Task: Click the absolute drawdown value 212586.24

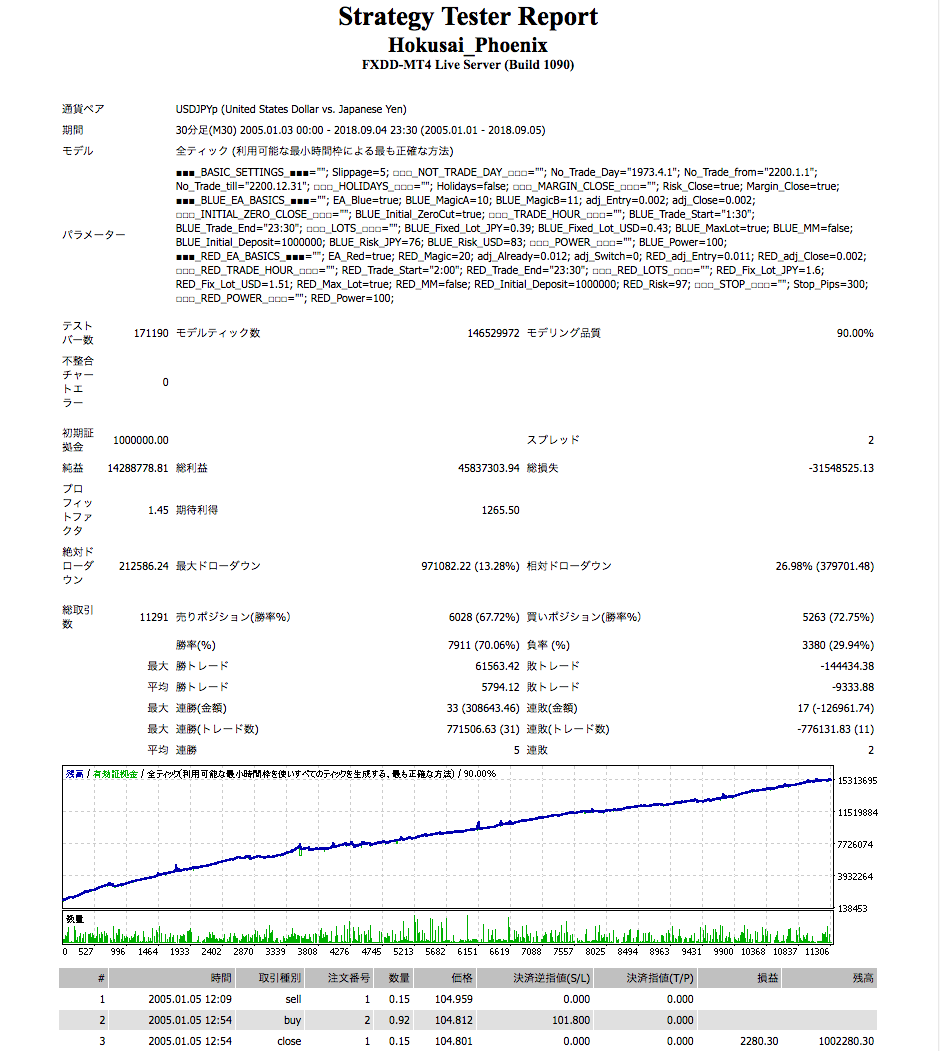Action: coord(143,566)
